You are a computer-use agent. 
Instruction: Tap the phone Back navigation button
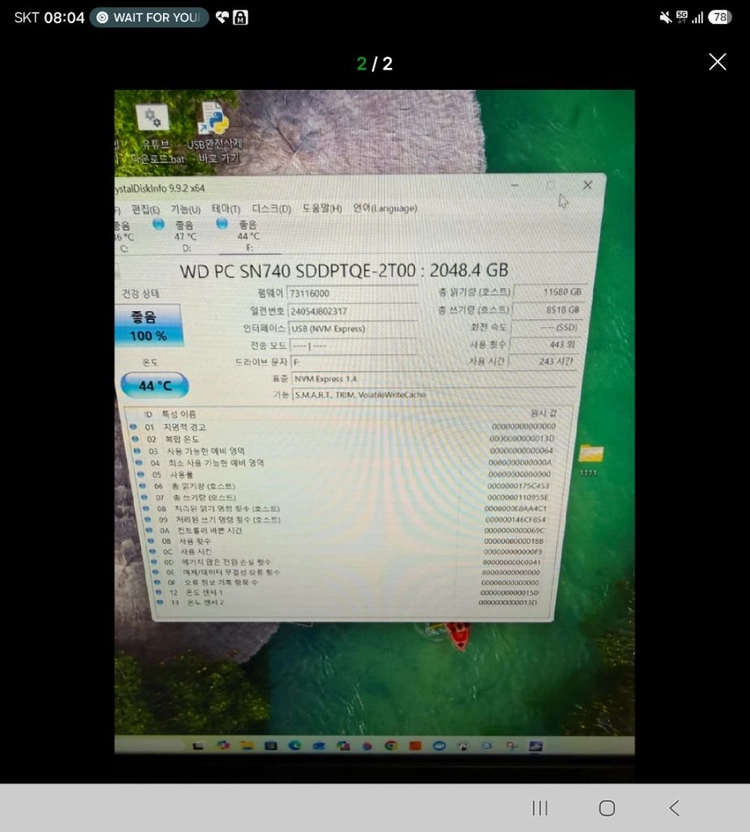pyautogui.click(x=674, y=808)
